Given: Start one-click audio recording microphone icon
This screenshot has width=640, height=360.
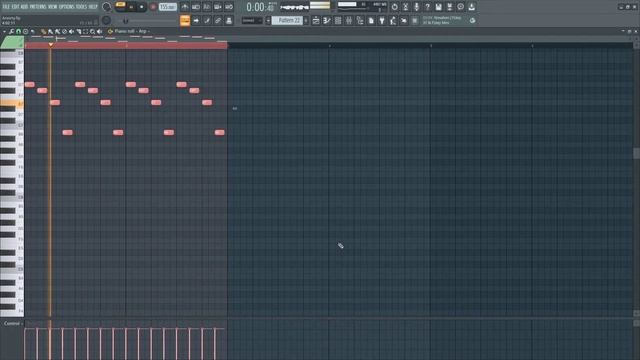Looking at the screenshot, I should coord(416,7).
